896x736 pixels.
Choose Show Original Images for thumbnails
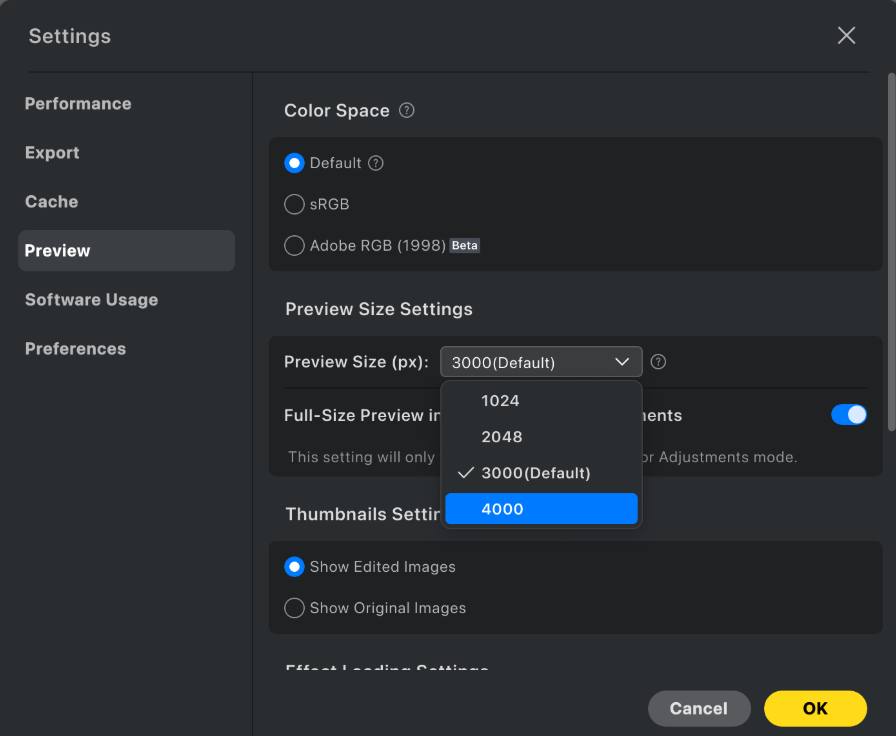click(295, 607)
